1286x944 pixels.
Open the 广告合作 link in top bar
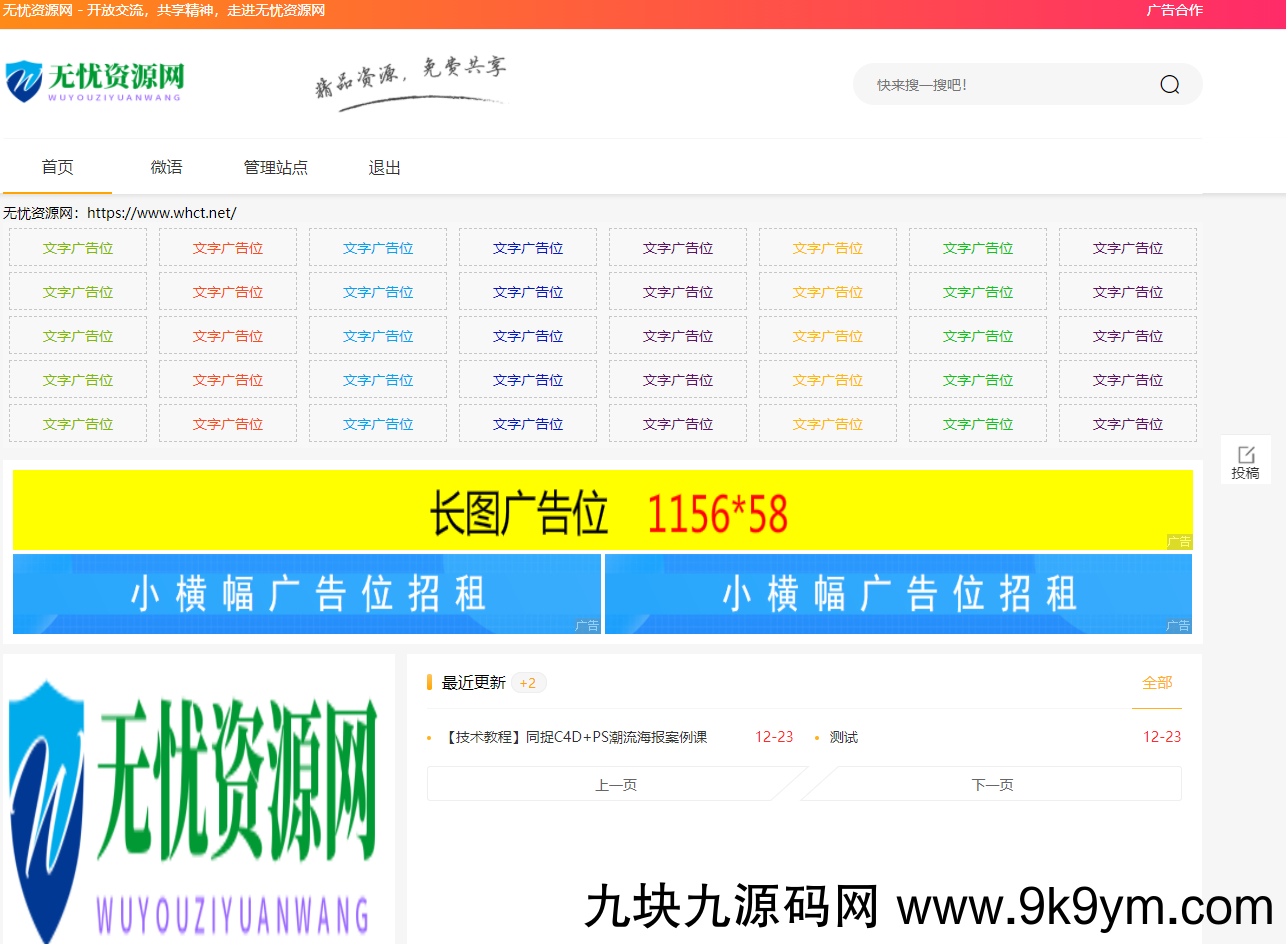(1175, 12)
